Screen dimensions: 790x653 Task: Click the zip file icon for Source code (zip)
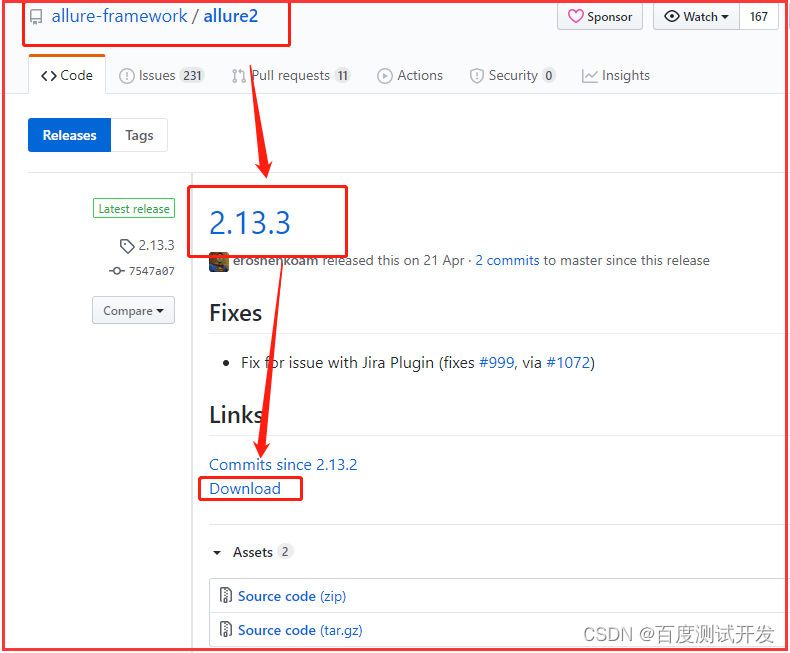pos(226,595)
